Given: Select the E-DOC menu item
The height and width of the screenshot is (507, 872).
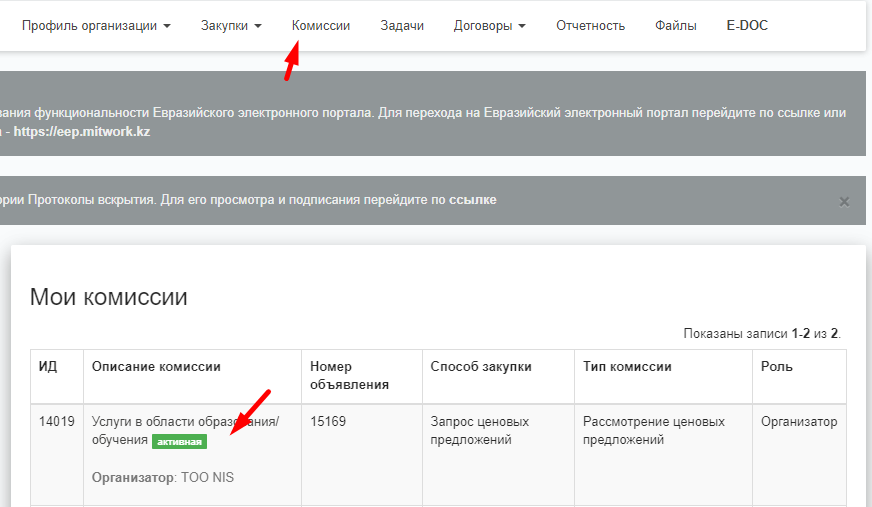Looking at the screenshot, I should pyautogui.click(x=747, y=26).
